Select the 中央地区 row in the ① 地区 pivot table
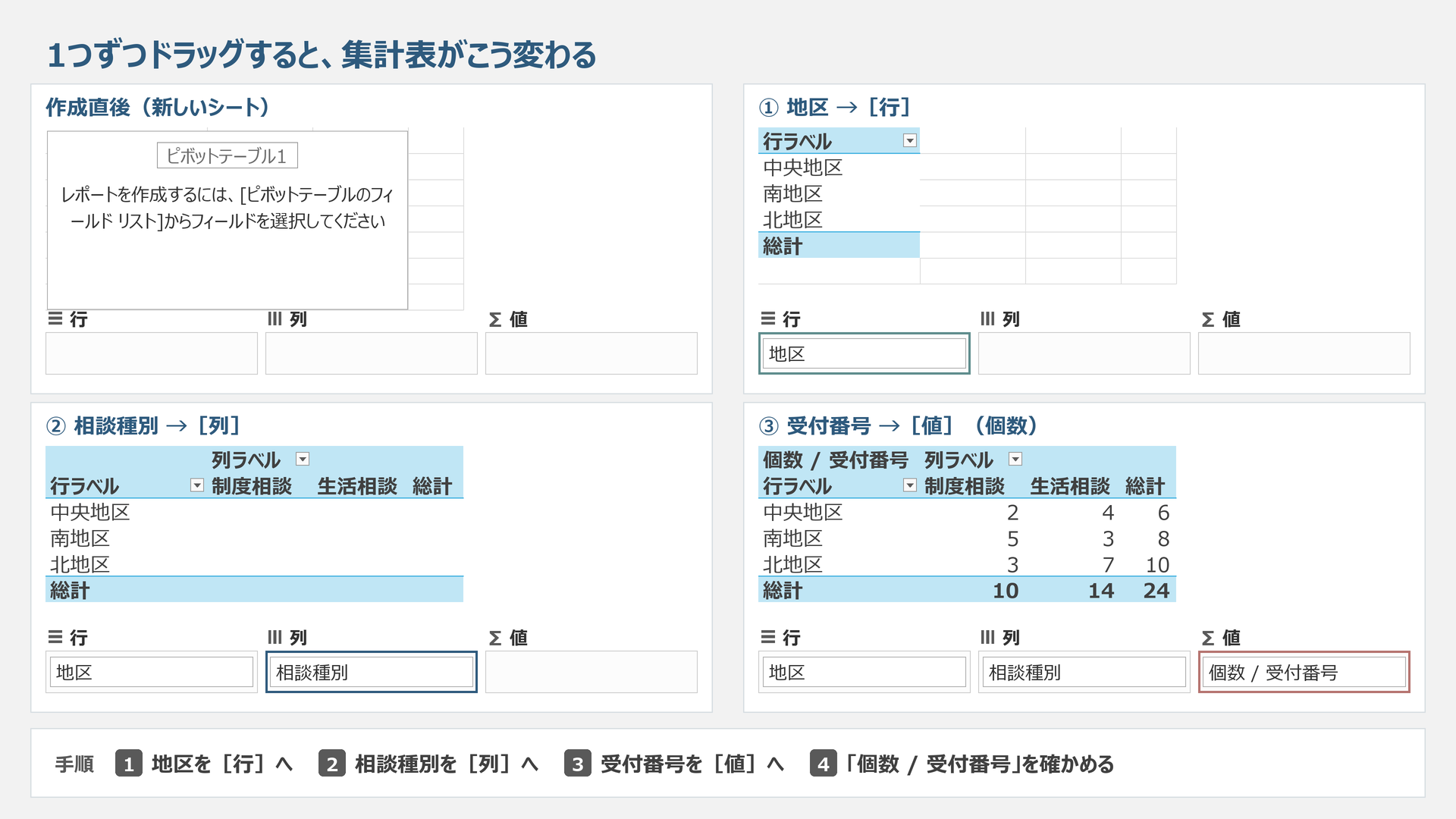The width and height of the screenshot is (1456, 819). pos(839,168)
